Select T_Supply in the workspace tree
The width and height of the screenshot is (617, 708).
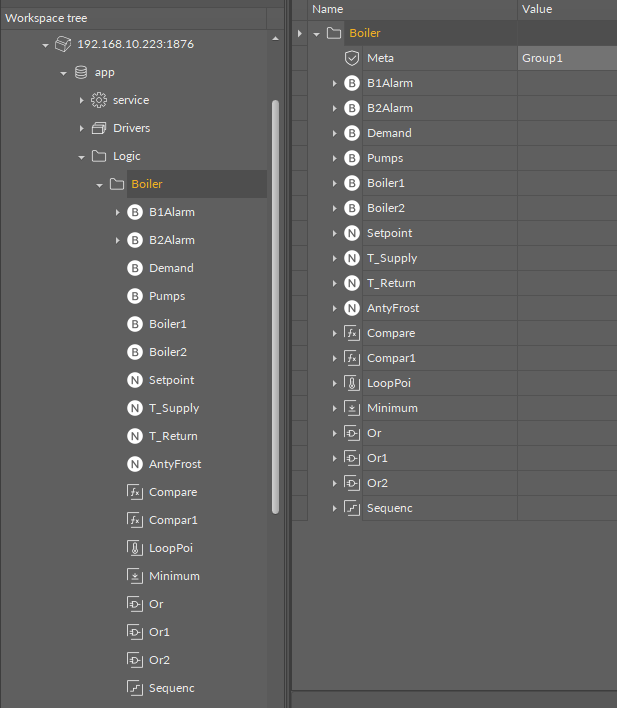coord(173,408)
